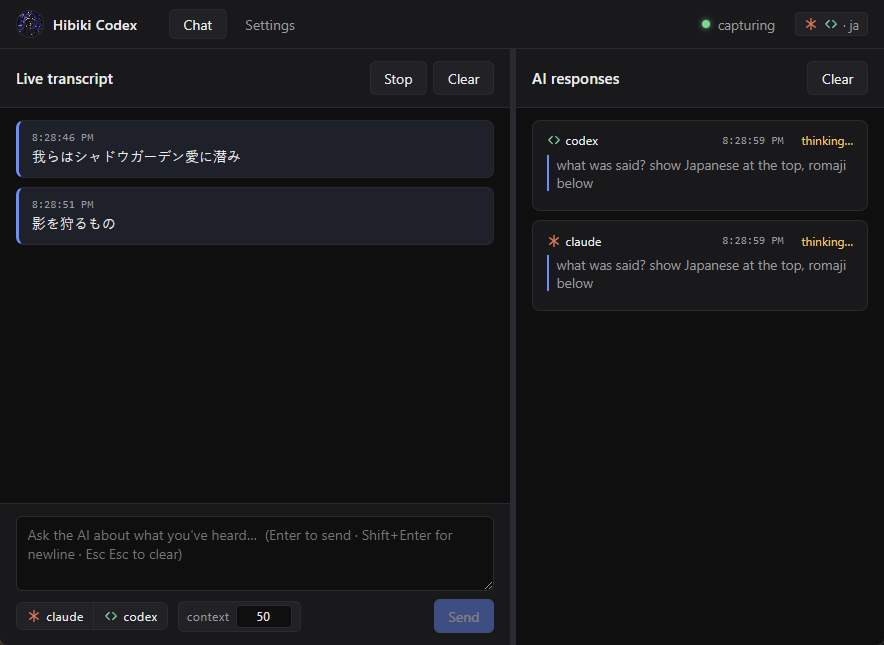Grab the textarea resize handle corner
Screen dimensions: 884x645
tap(488, 585)
